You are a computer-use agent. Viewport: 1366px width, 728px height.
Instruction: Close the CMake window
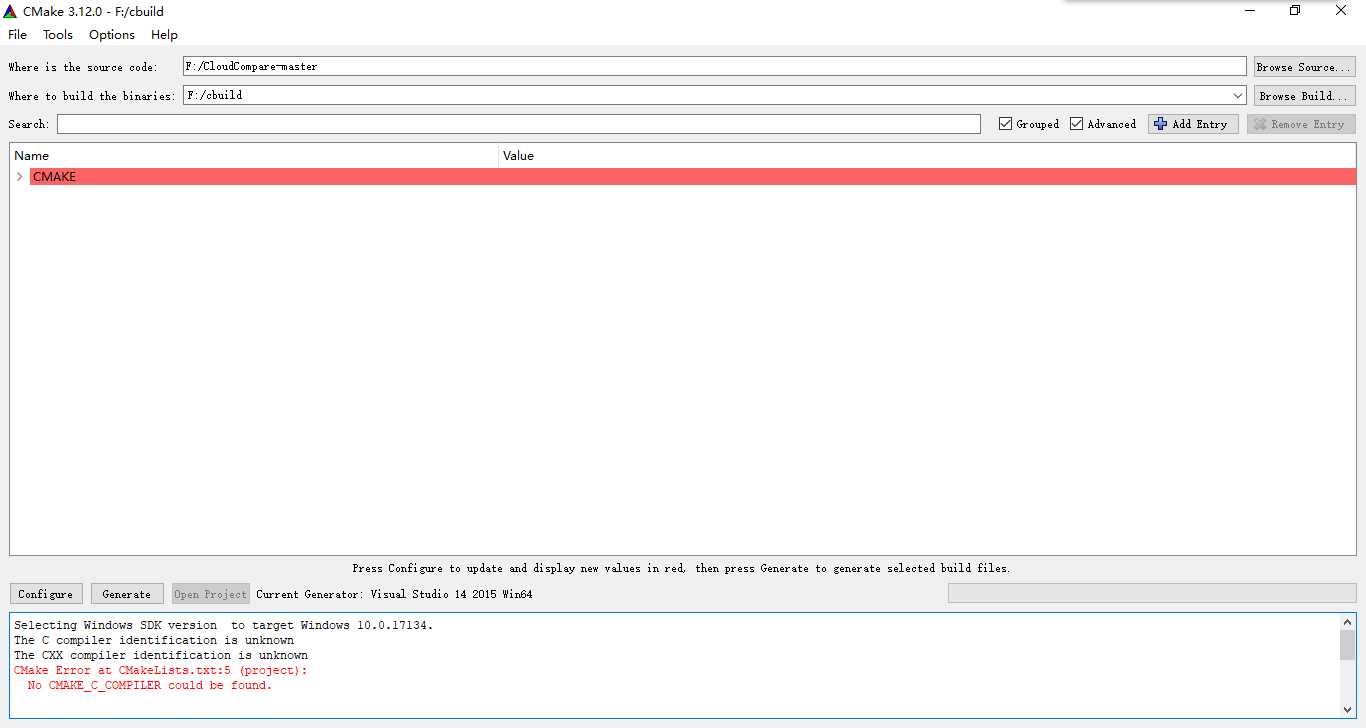coord(1341,11)
